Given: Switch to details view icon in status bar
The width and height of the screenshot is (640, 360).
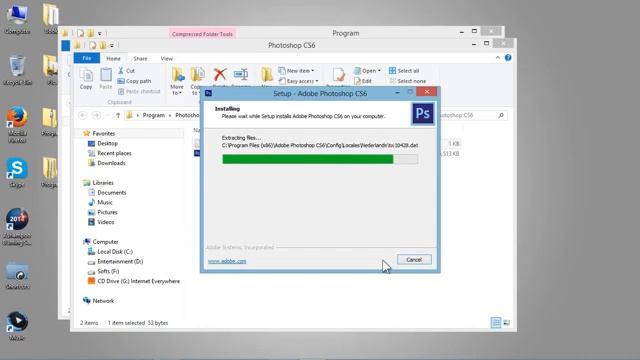Looking at the screenshot, I should (496, 323).
